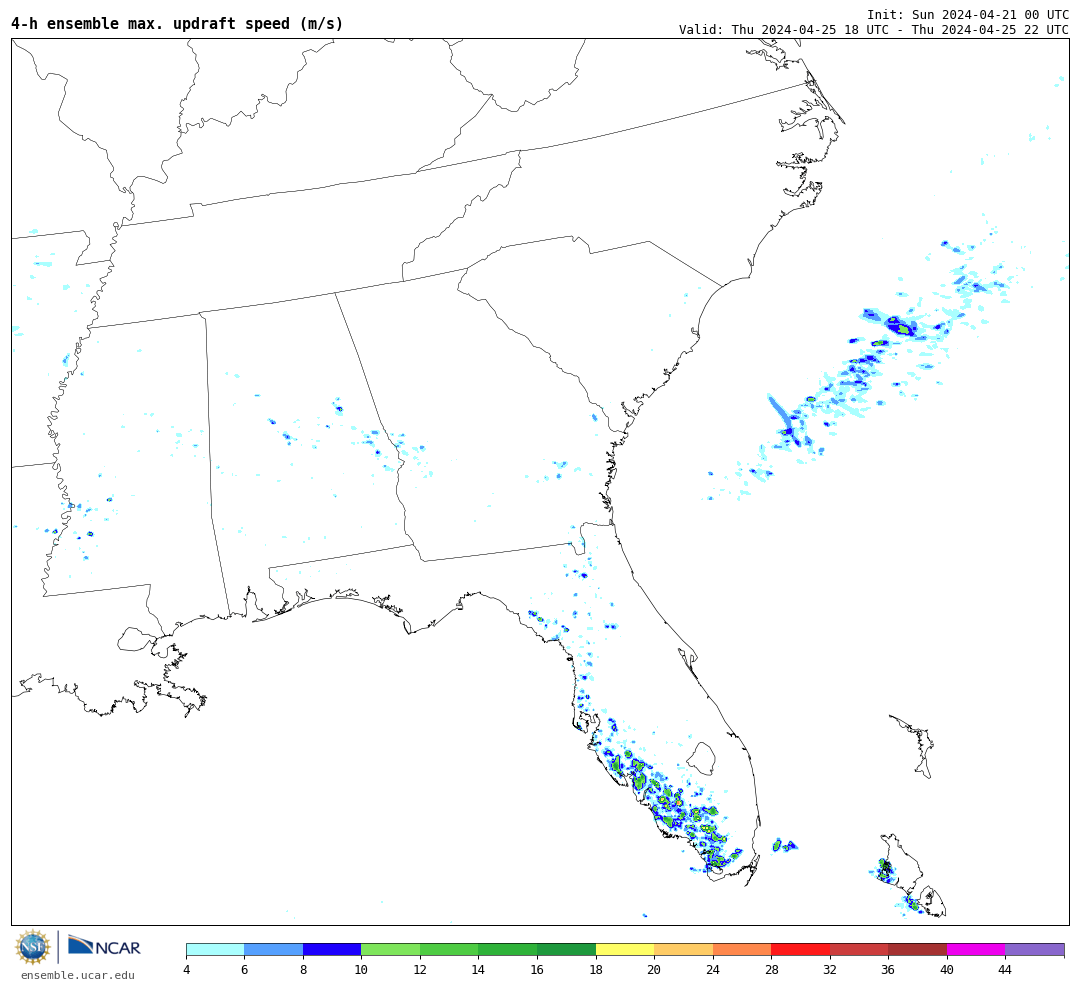Click the 4–6 m/s pale cyan swatch
This screenshot has height=988, width=1080.
216,950
